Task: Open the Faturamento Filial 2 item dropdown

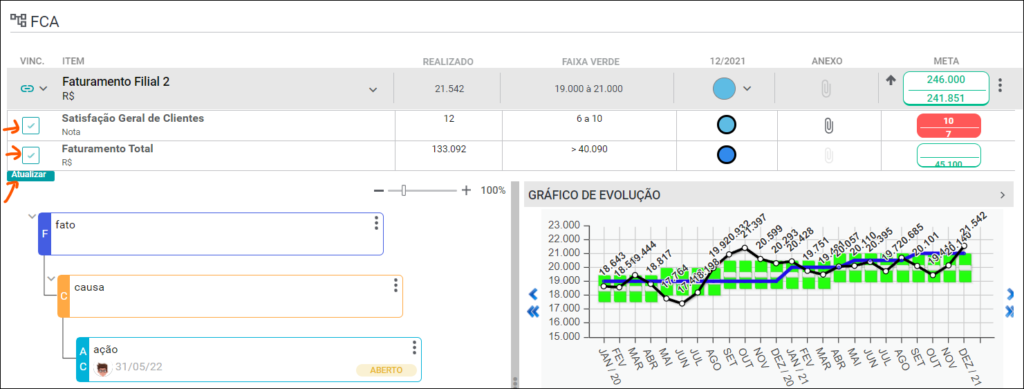Action: (x=373, y=89)
